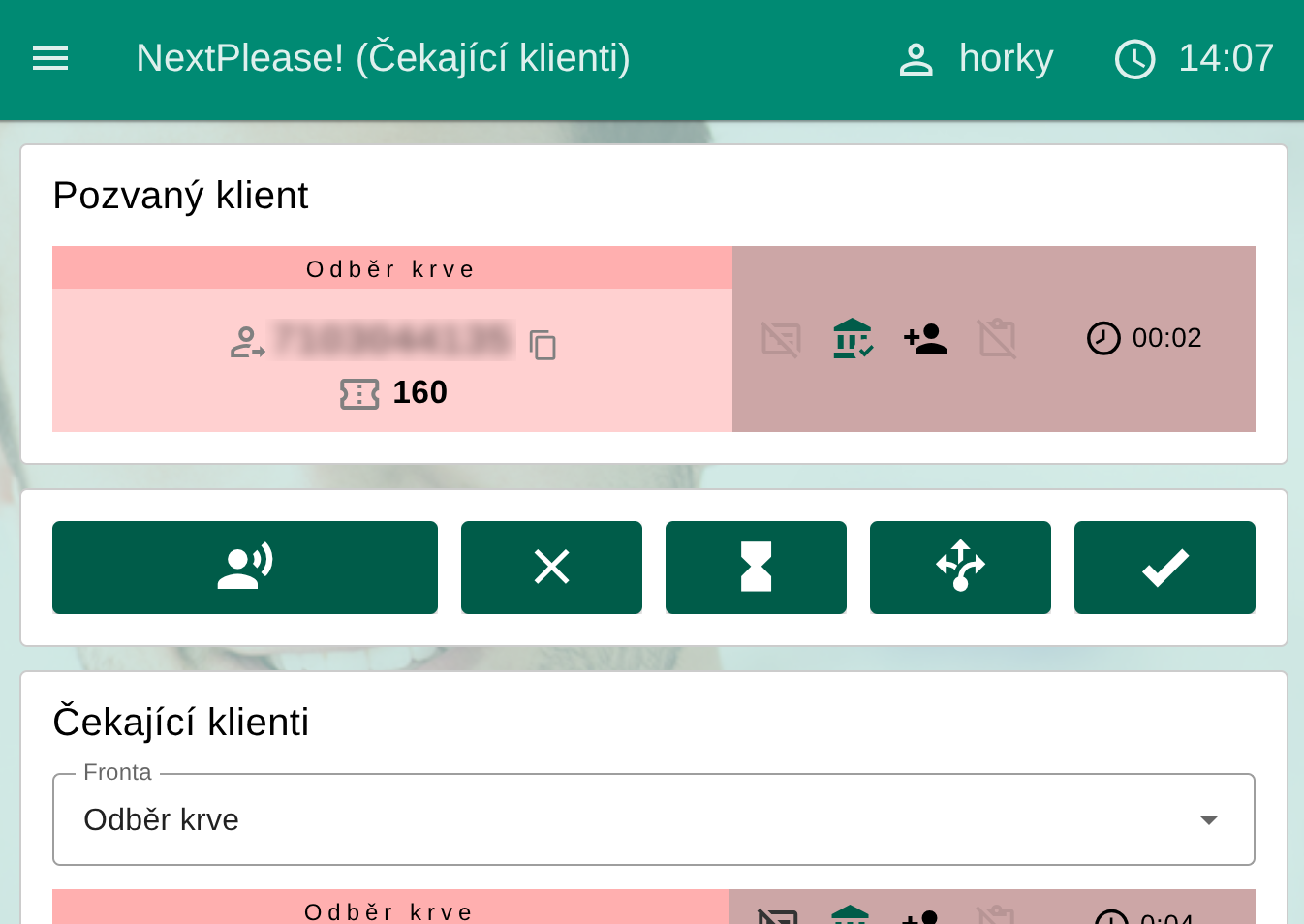Image resolution: width=1304 pixels, height=924 pixels.
Task: Click the crossed-out screen icon in called client row
Action: click(x=781, y=340)
